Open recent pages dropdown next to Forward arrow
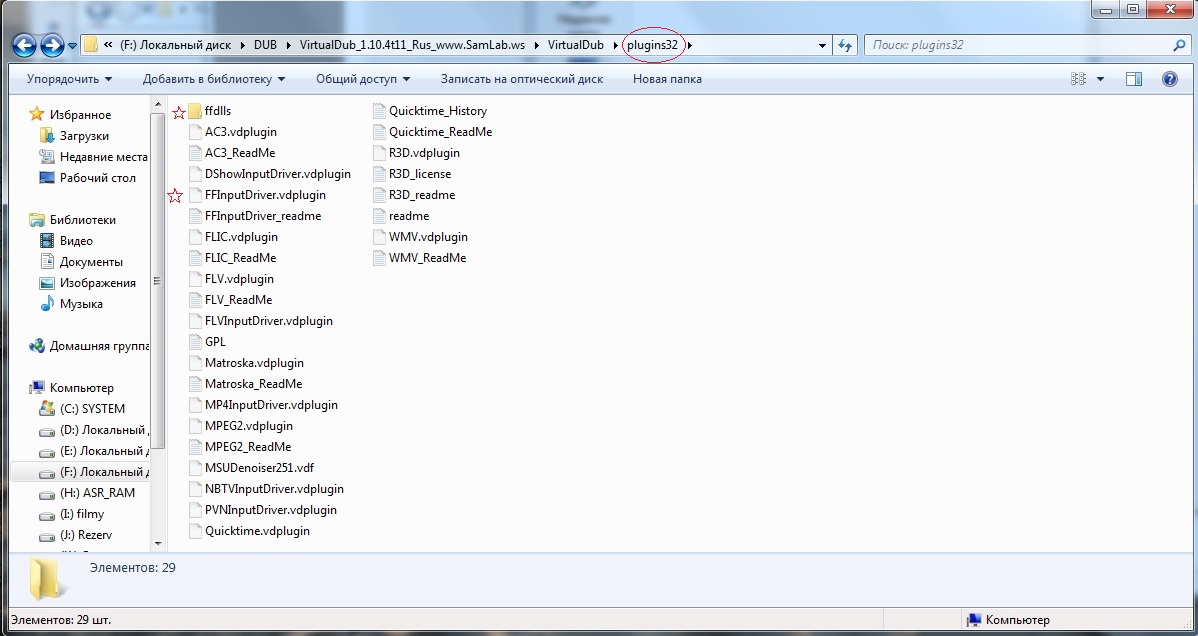 (x=73, y=46)
